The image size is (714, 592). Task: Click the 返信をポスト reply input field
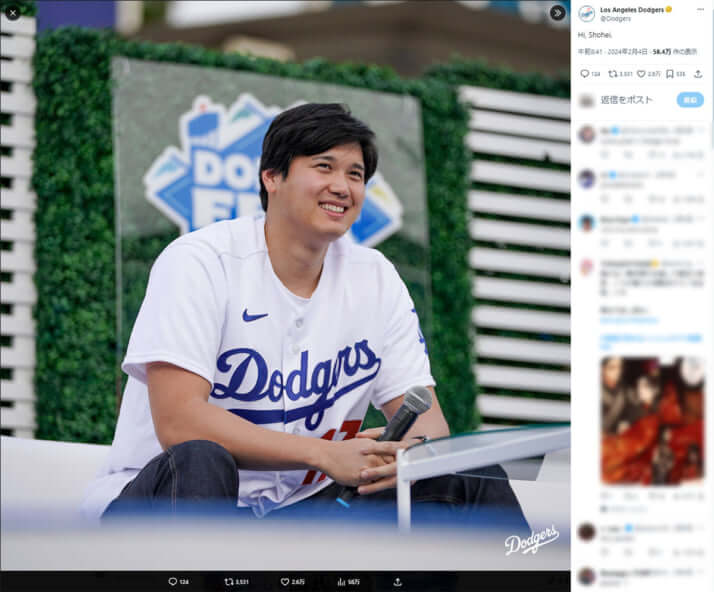(x=627, y=100)
